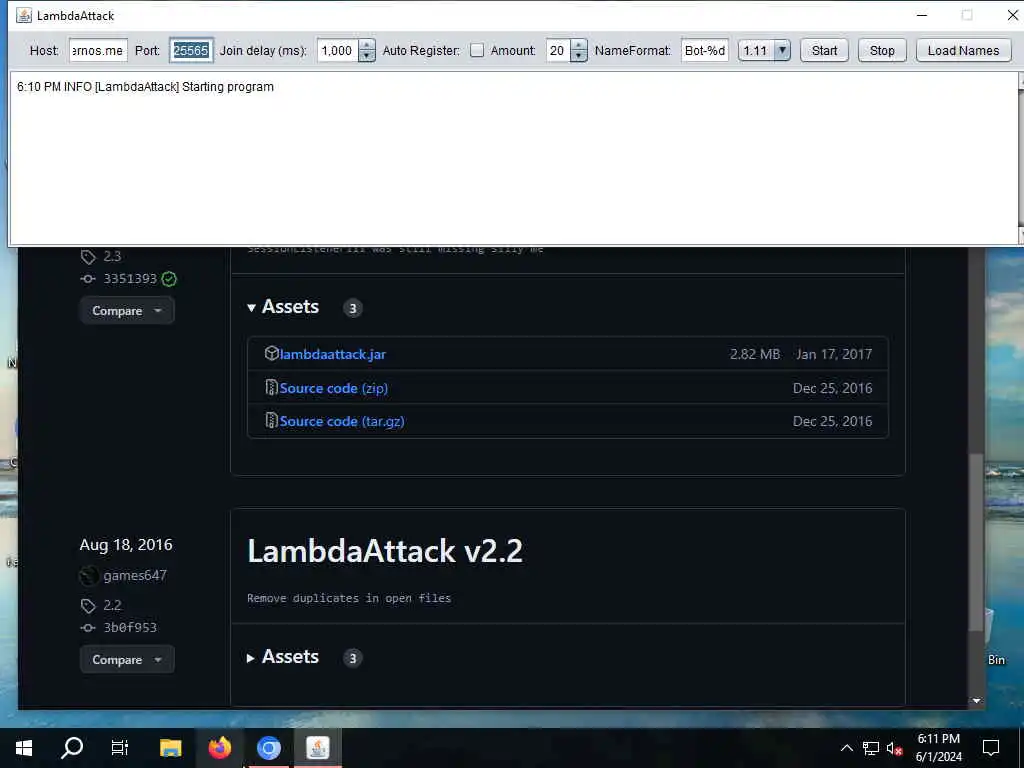Open tag 2.2 link
This screenshot has width=1024, height=768.
pyautogui.click(x=112, y=605)
